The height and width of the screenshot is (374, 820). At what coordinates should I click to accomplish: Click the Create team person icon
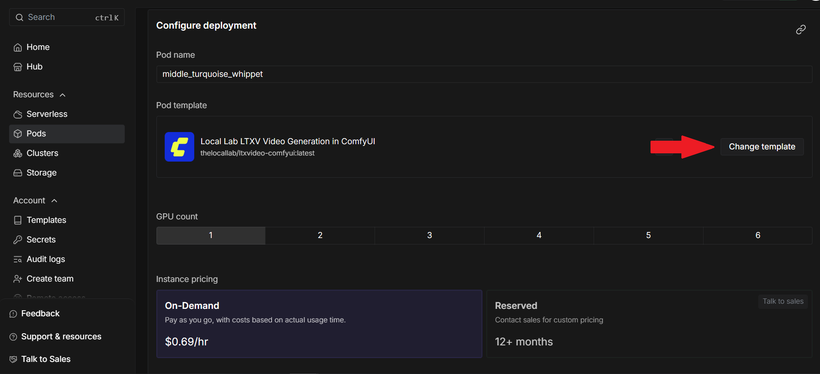[17, 279]
